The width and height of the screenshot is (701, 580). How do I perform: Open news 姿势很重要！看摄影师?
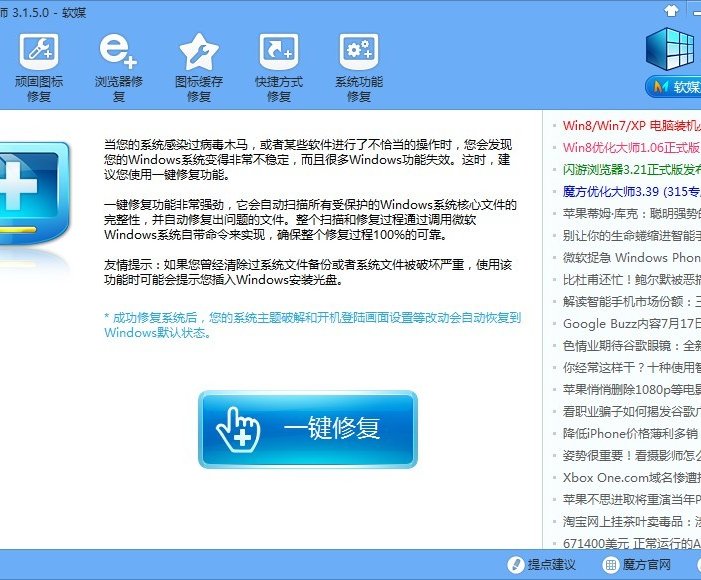coord(632,455)
